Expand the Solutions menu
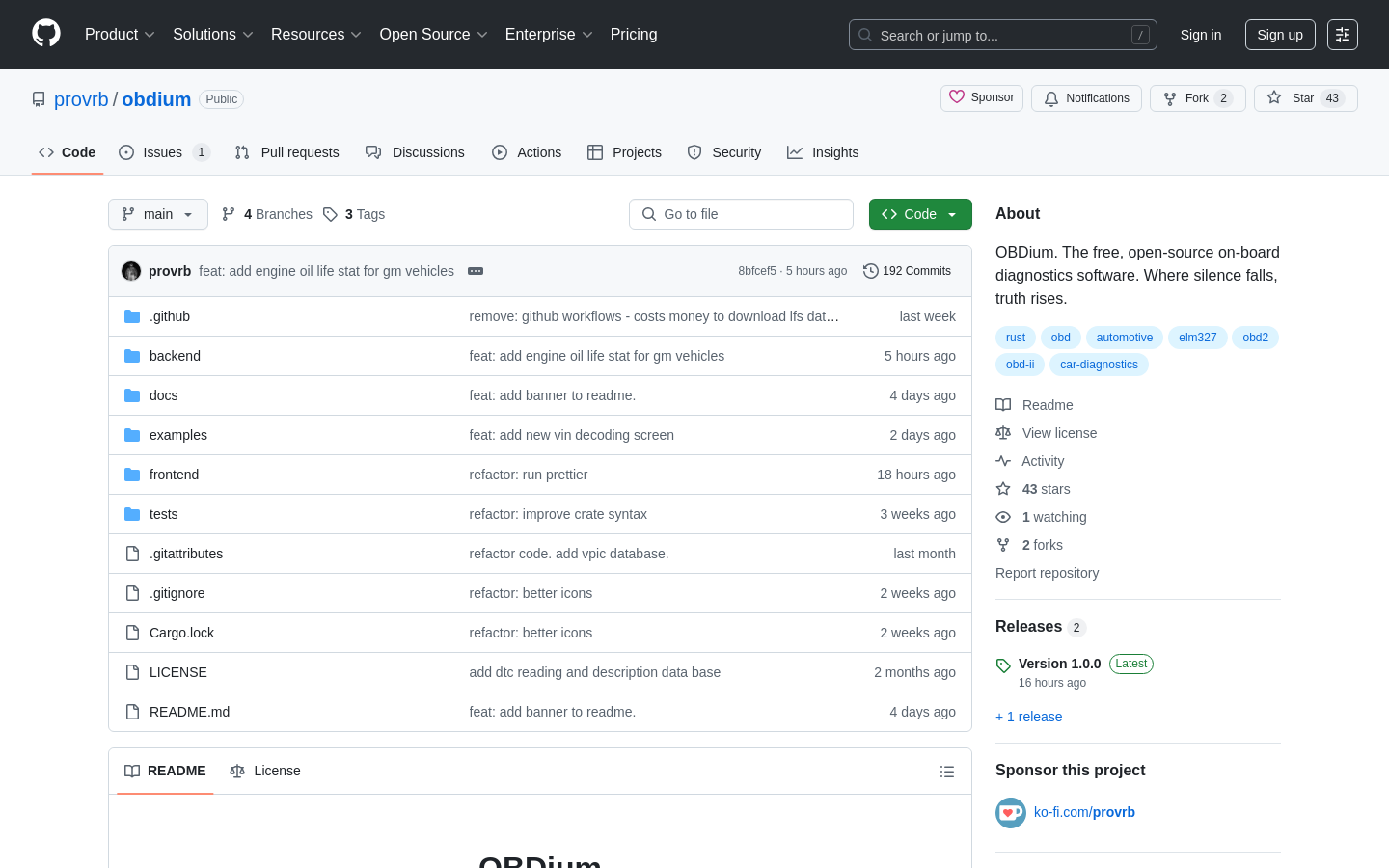 pos(213,35)
